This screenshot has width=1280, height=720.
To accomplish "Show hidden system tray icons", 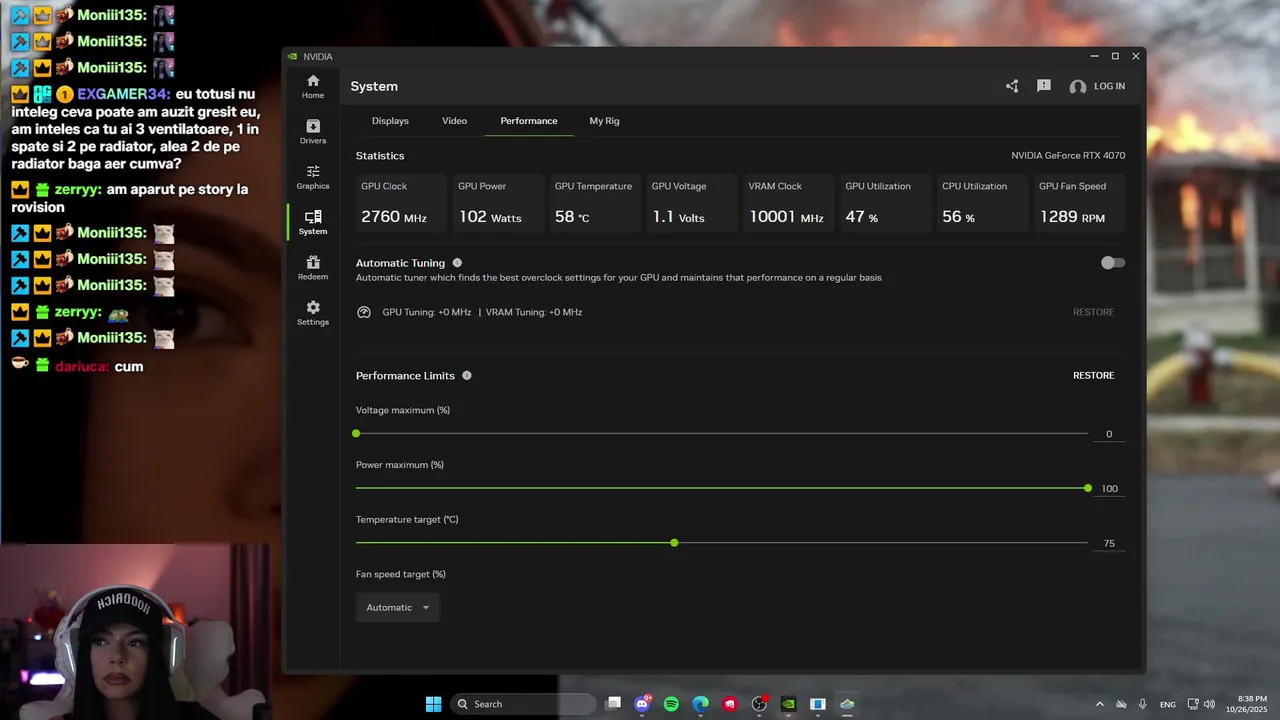I will click(1100, 705).
